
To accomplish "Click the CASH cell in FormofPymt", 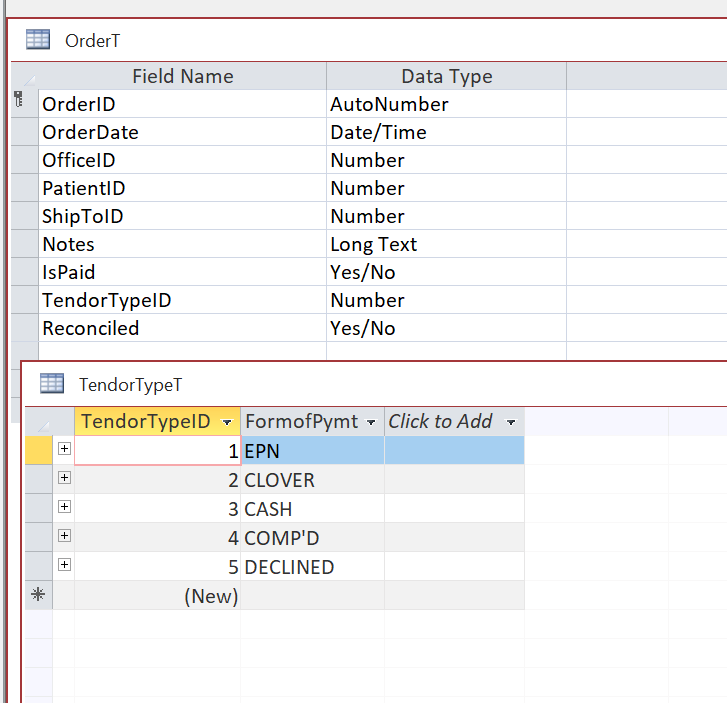I will pyautogui.click(x=312, y=508).
